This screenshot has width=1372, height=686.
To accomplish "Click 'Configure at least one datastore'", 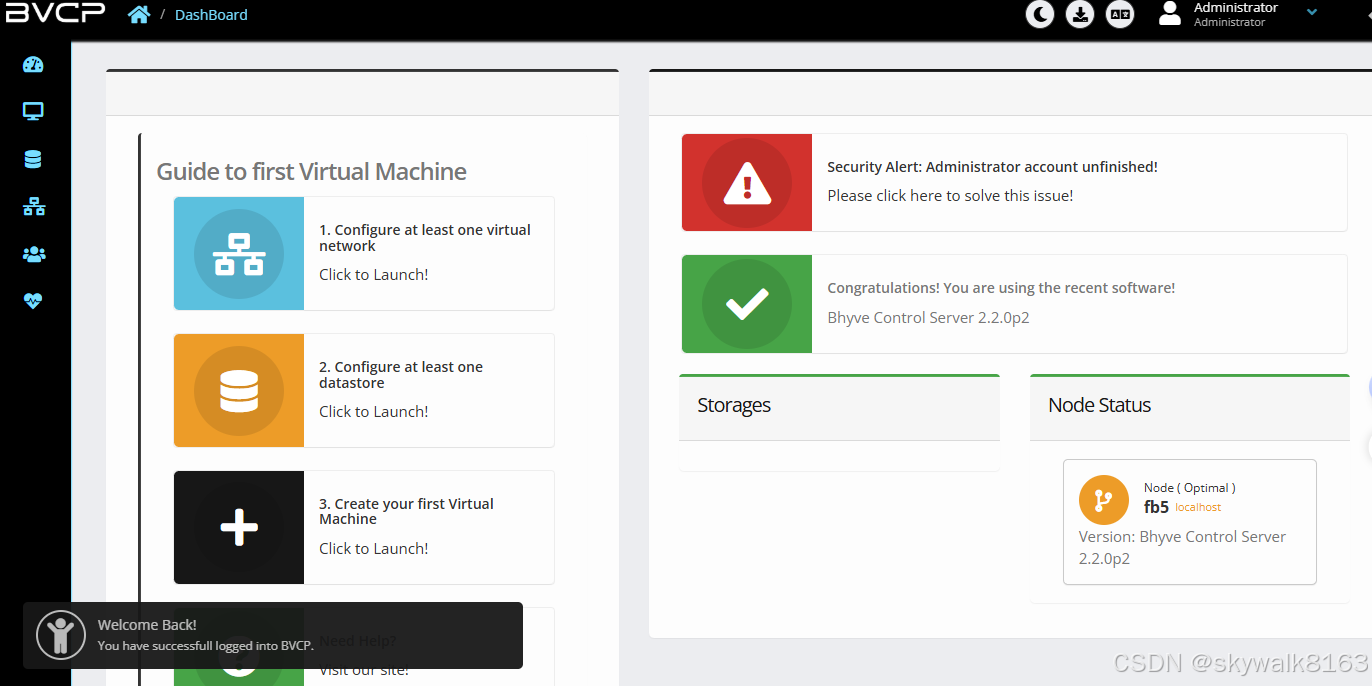I will [x=401, y=375].
